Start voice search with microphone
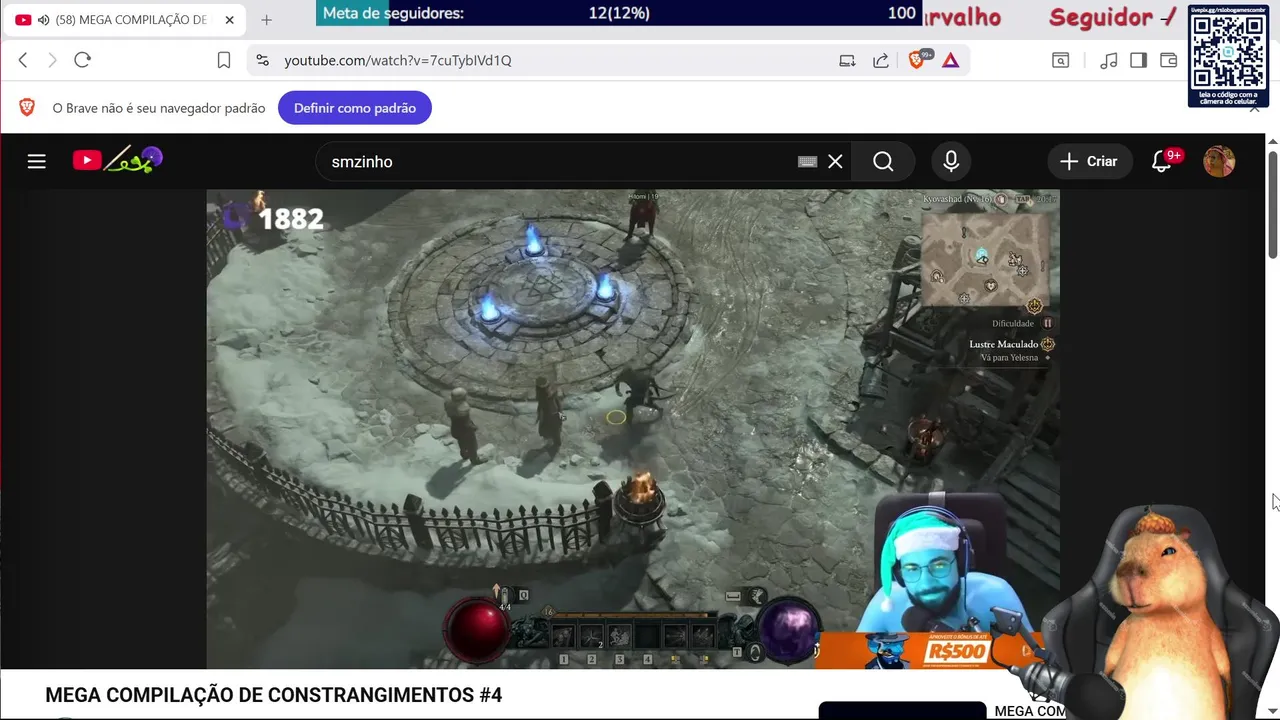Image resolution: width=1280 pixels, height=720 pixels. (951, 161)
